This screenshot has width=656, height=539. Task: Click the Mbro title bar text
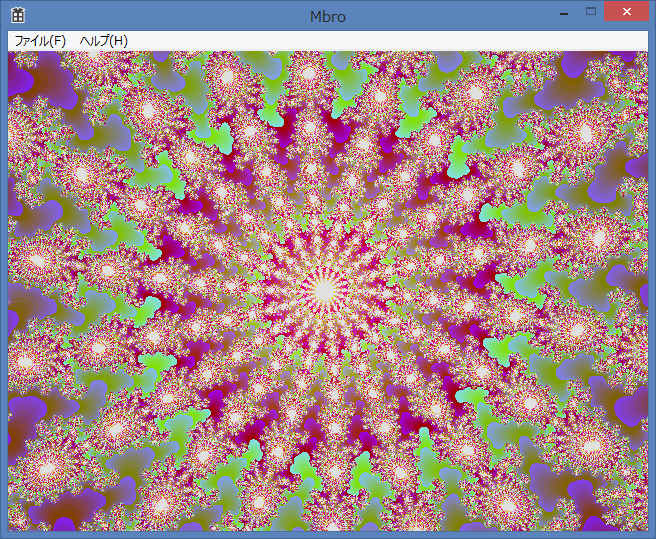pyautogui.click(x=328, y=16)
